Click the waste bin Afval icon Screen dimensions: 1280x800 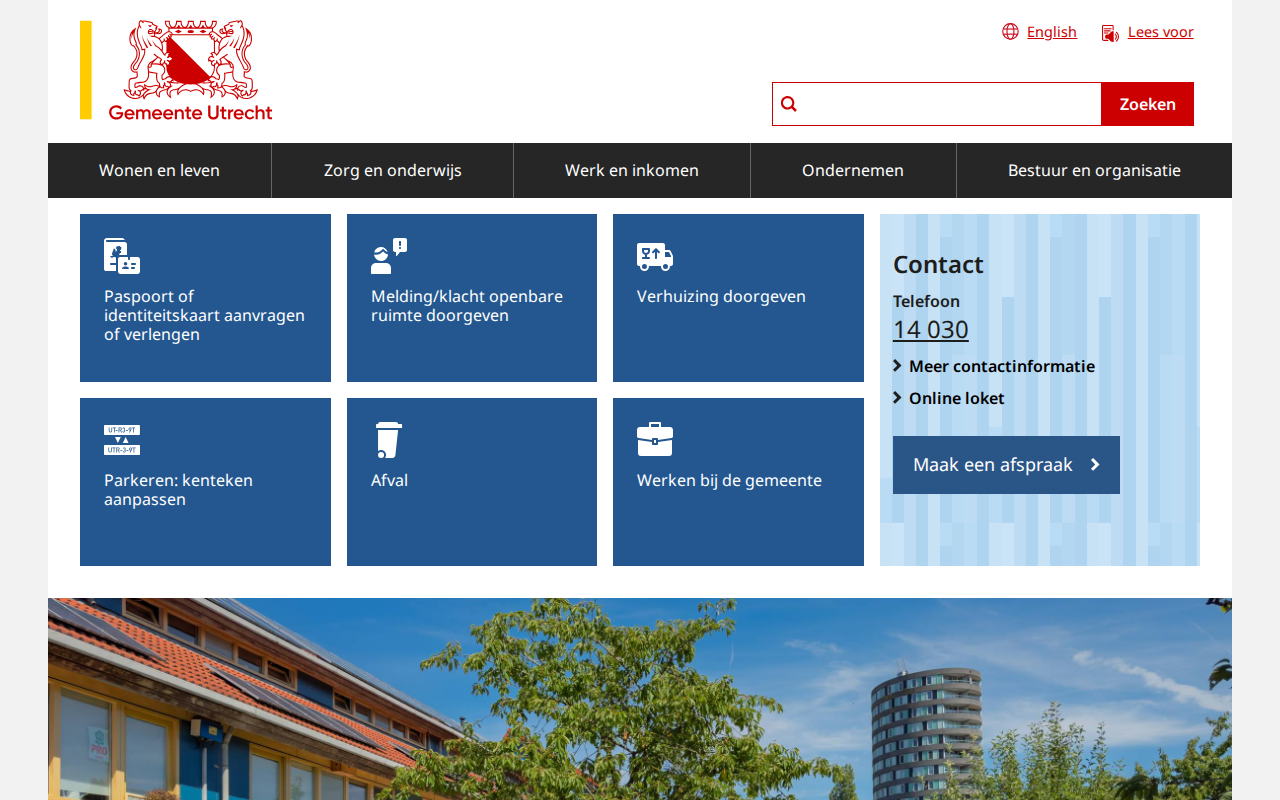(388, 440)
